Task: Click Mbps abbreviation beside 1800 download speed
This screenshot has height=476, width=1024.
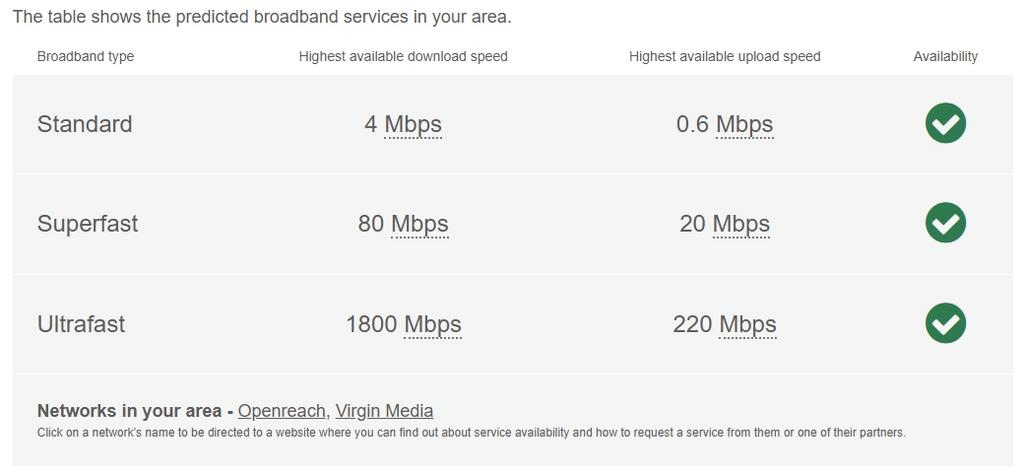Action: coord(432,324)
